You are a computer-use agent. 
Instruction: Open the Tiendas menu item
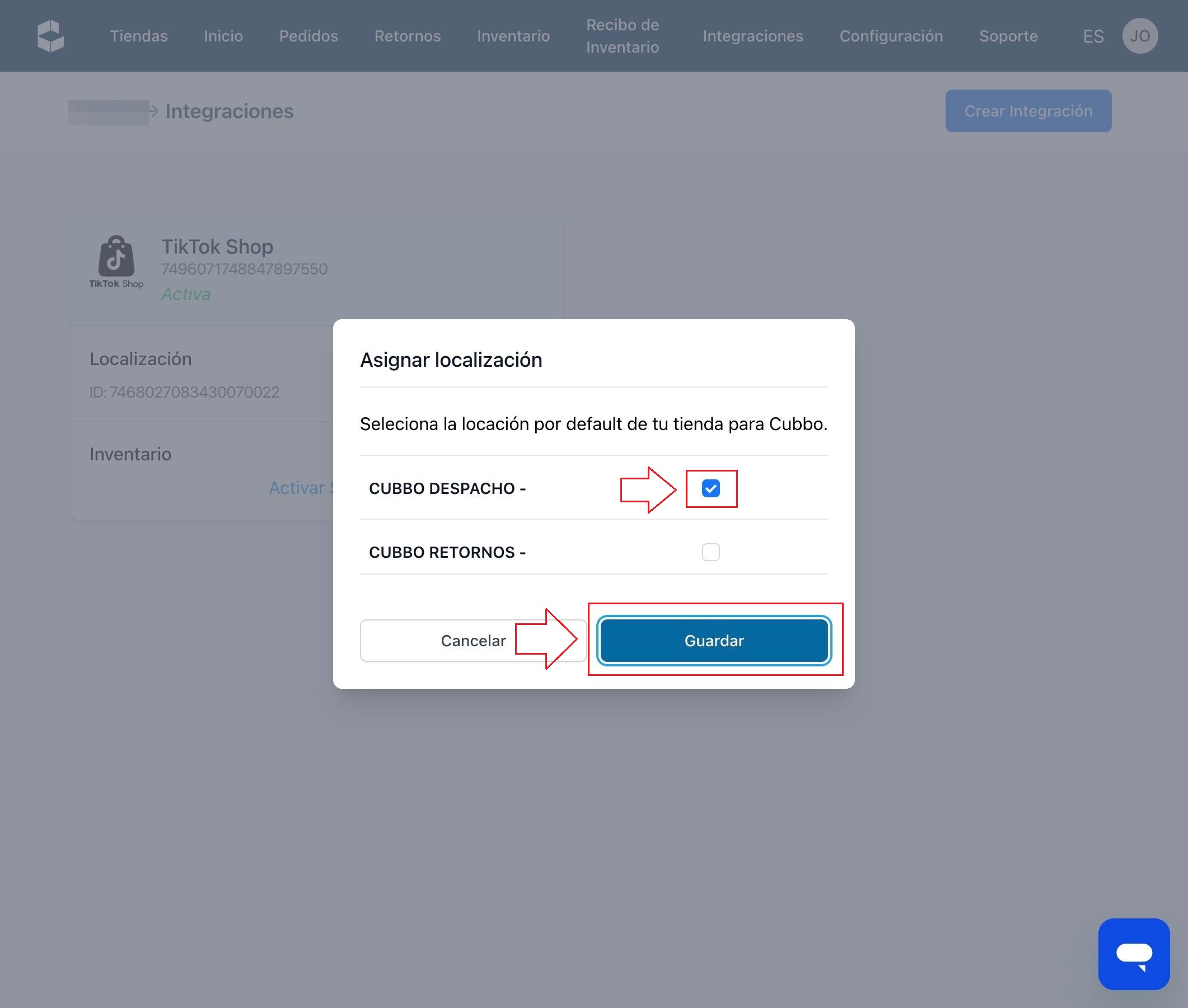[139, 36]
